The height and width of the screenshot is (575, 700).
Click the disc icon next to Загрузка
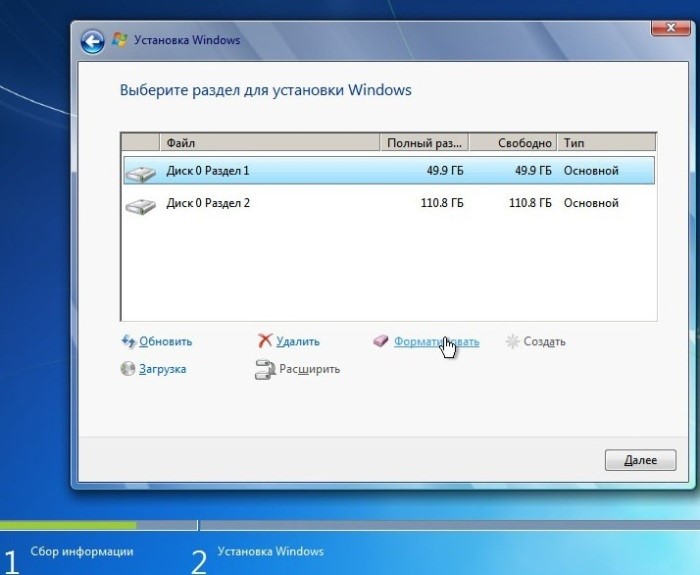point(128,369)
